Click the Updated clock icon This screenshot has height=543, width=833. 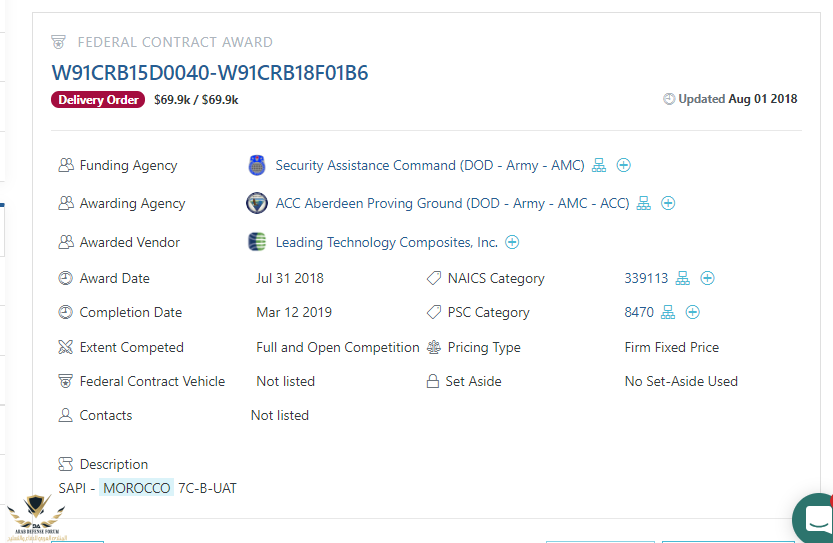tap(669, 99)
